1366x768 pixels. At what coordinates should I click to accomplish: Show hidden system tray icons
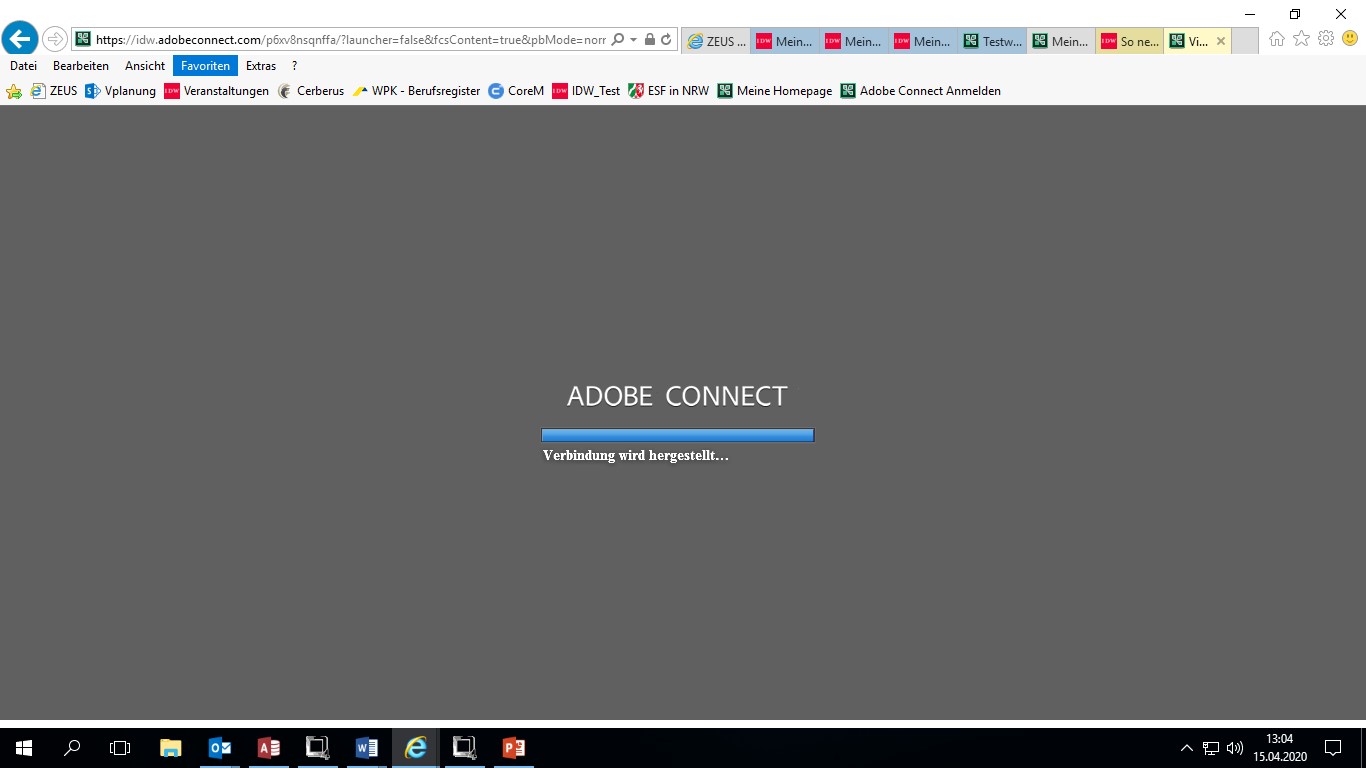pyautogui.click(x=1187, y=748)
